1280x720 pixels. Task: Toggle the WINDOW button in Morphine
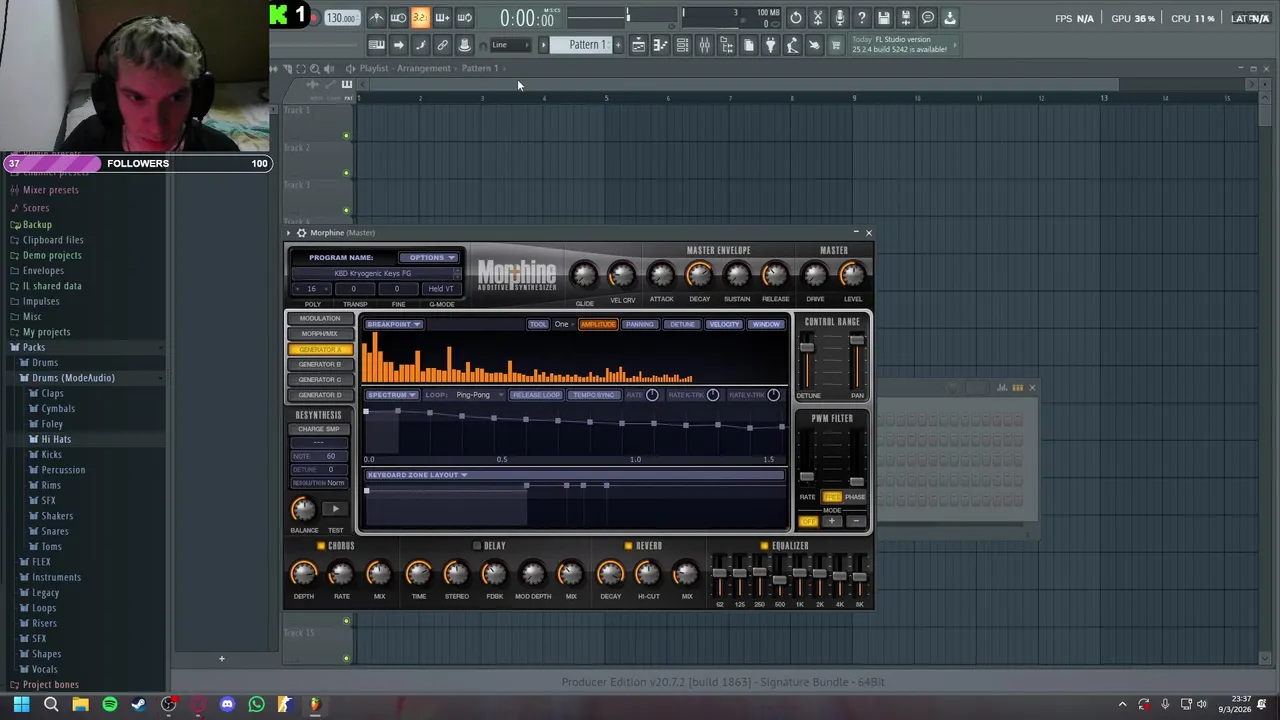click(766, 324)
